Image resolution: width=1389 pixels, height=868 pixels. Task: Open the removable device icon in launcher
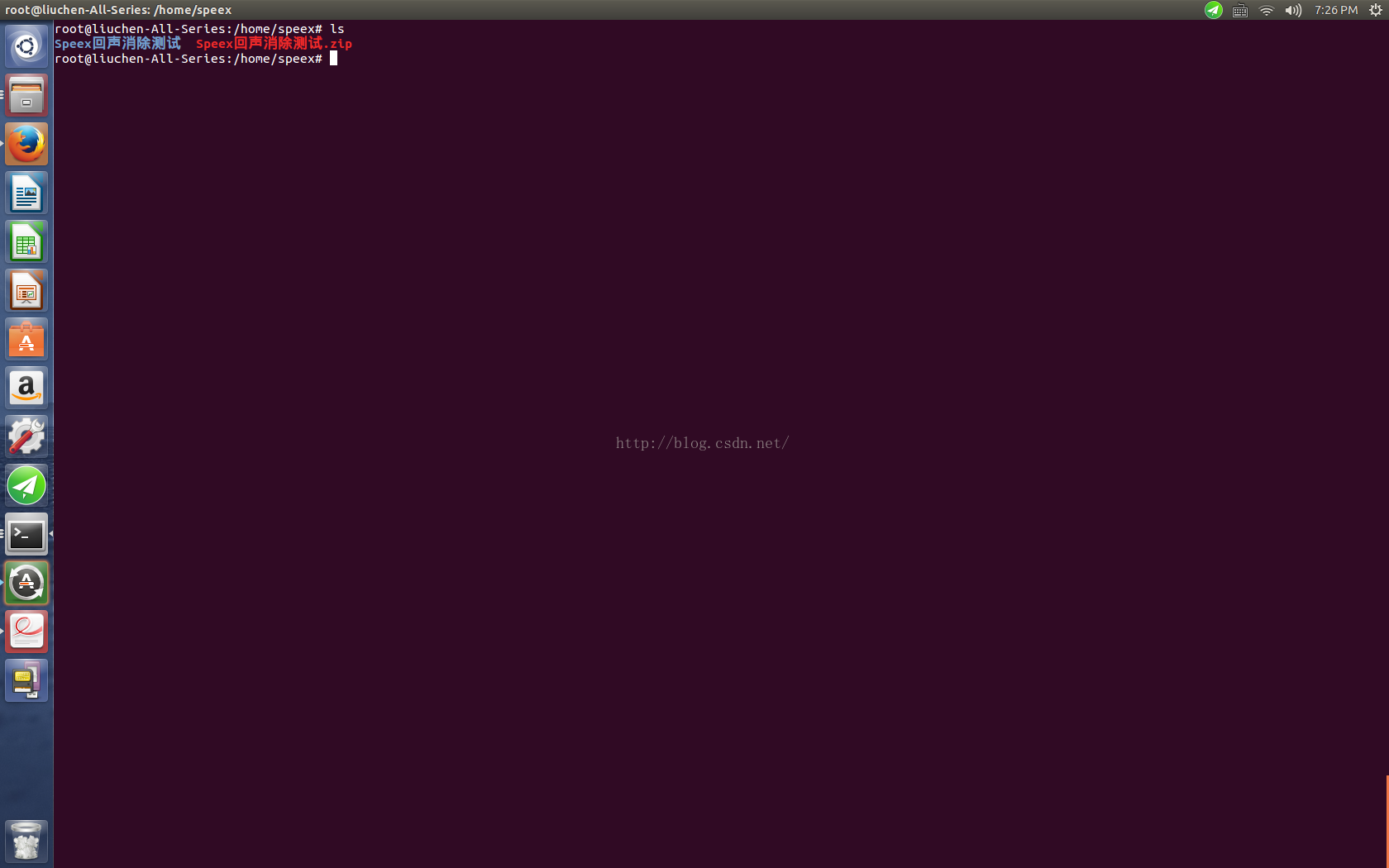point(26,680)
